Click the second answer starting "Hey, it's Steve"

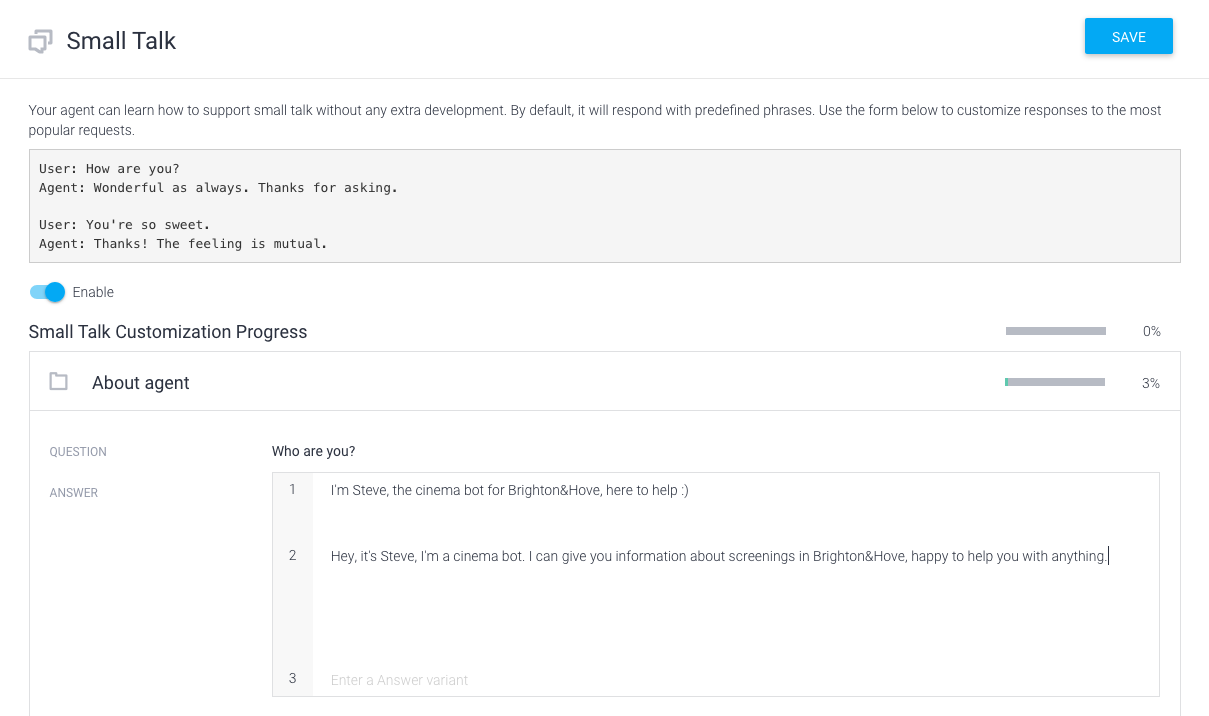click(x=719, y=556)
